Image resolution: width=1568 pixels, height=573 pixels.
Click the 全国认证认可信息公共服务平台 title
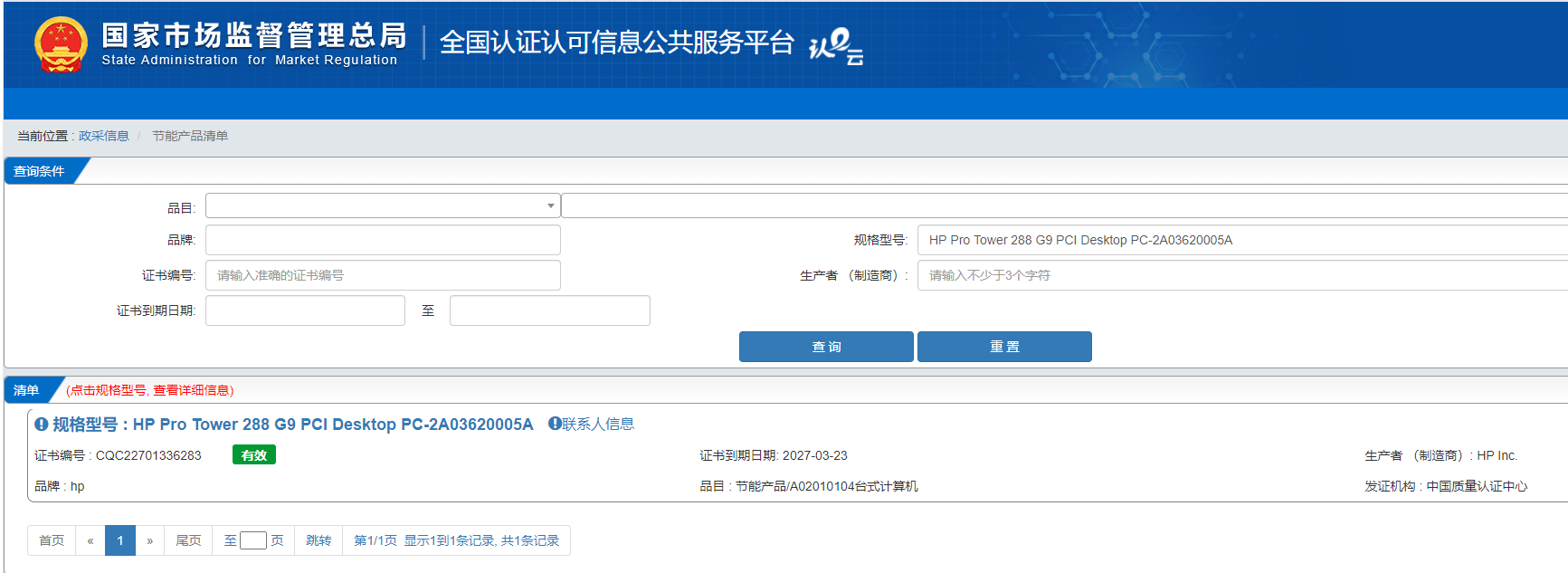coord(617,43)
